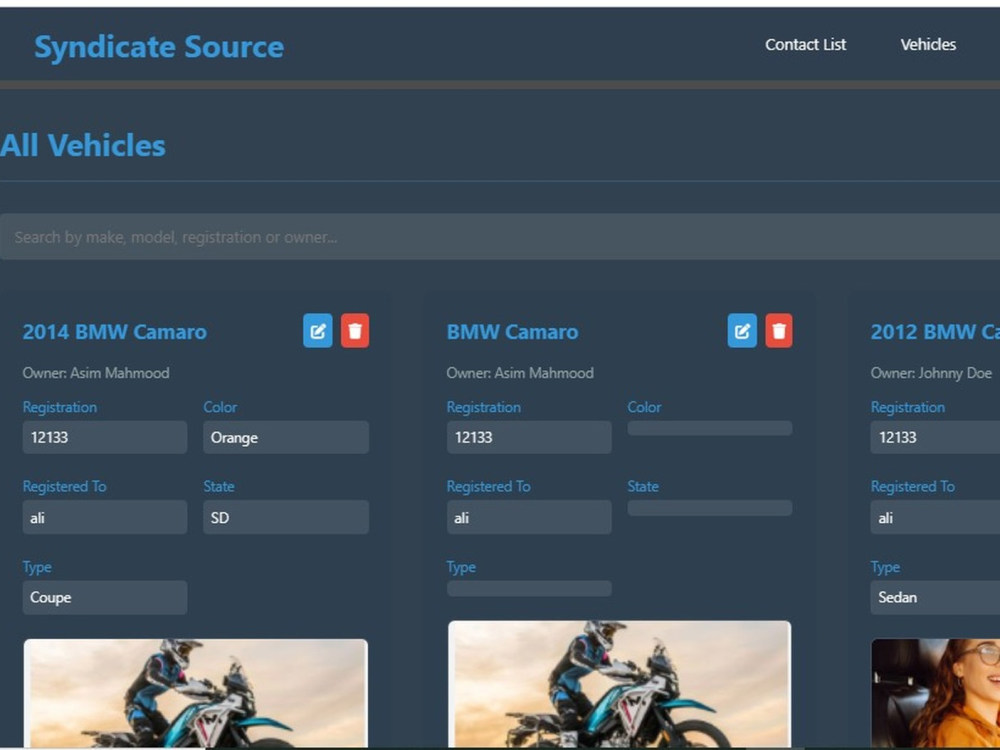Open the motorcycle photo of the middle BMW Camaro
Viewport: 1000px width, 750px height.
pos(619,684)
